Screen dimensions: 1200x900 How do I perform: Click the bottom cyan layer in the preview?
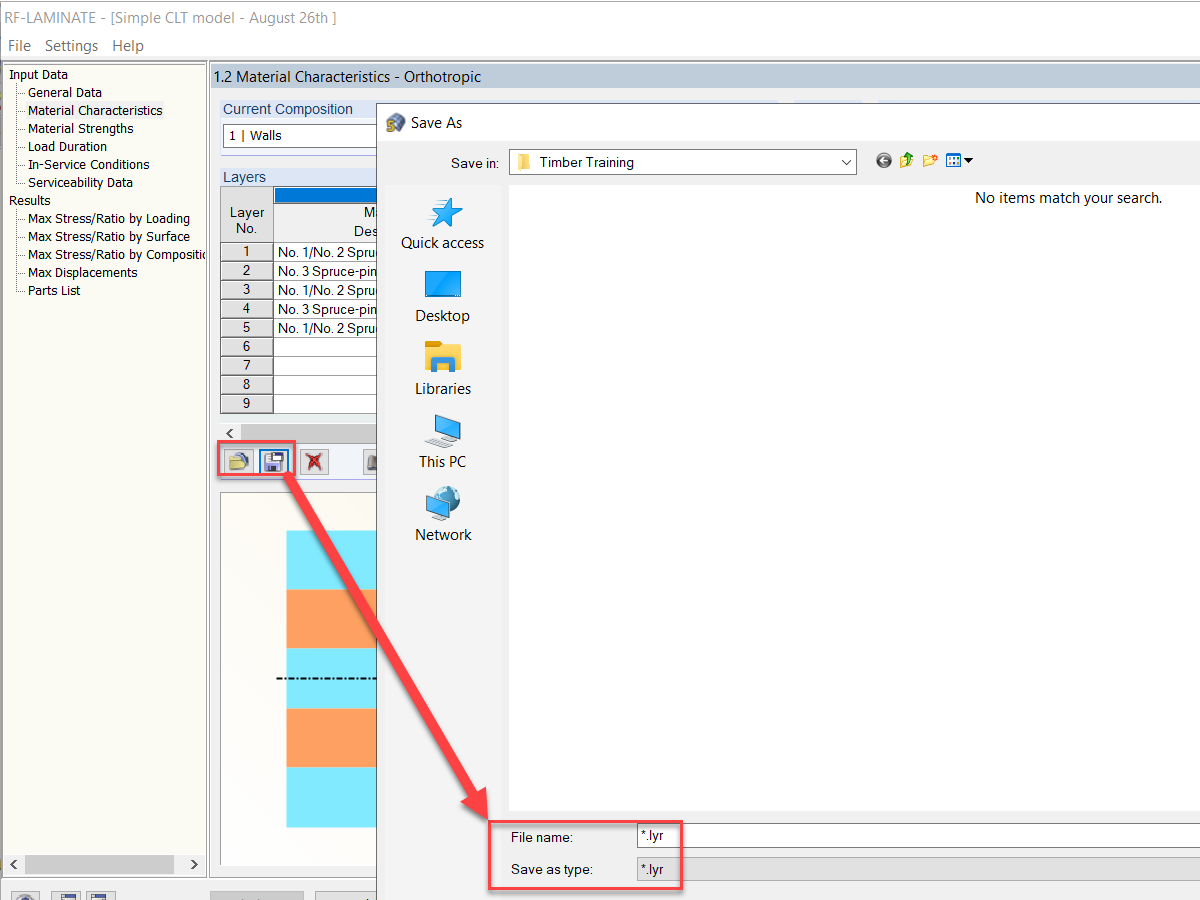[x=331, y=797]
